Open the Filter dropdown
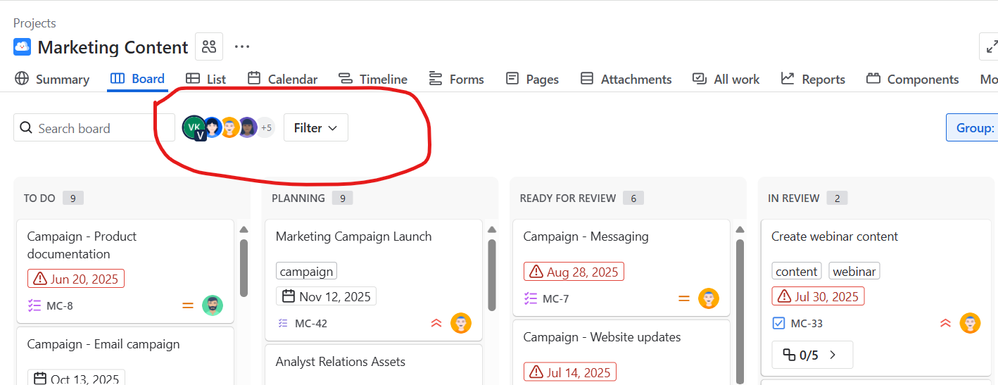 [x=316, y=128]
